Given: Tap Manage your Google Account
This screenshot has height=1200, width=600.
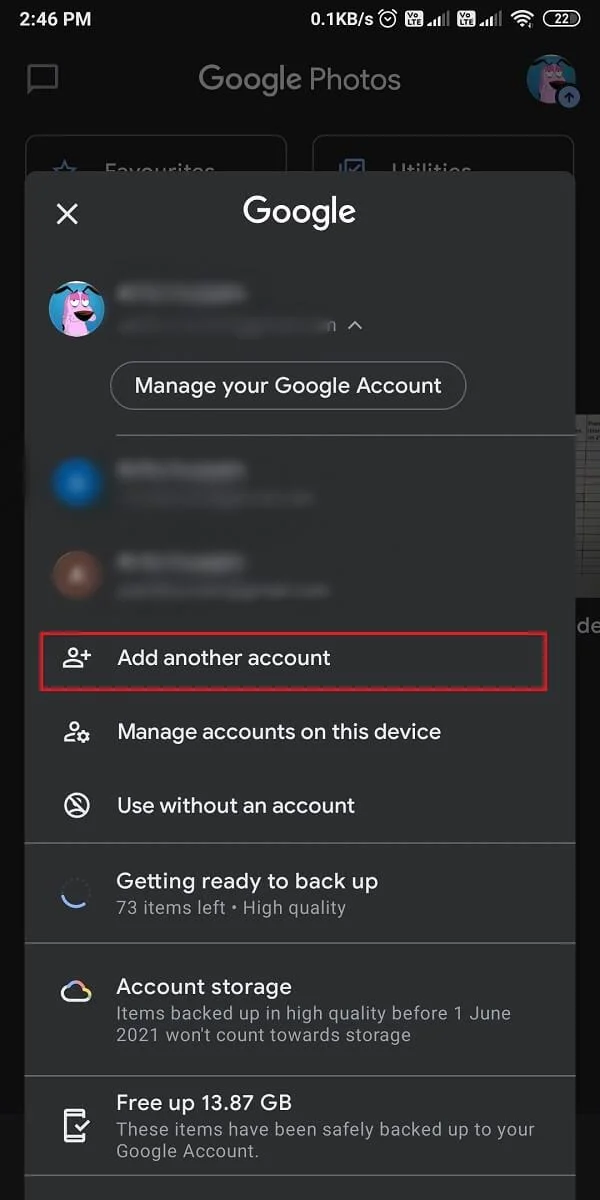Looking at the screenshot, I should tap(288, 385).
